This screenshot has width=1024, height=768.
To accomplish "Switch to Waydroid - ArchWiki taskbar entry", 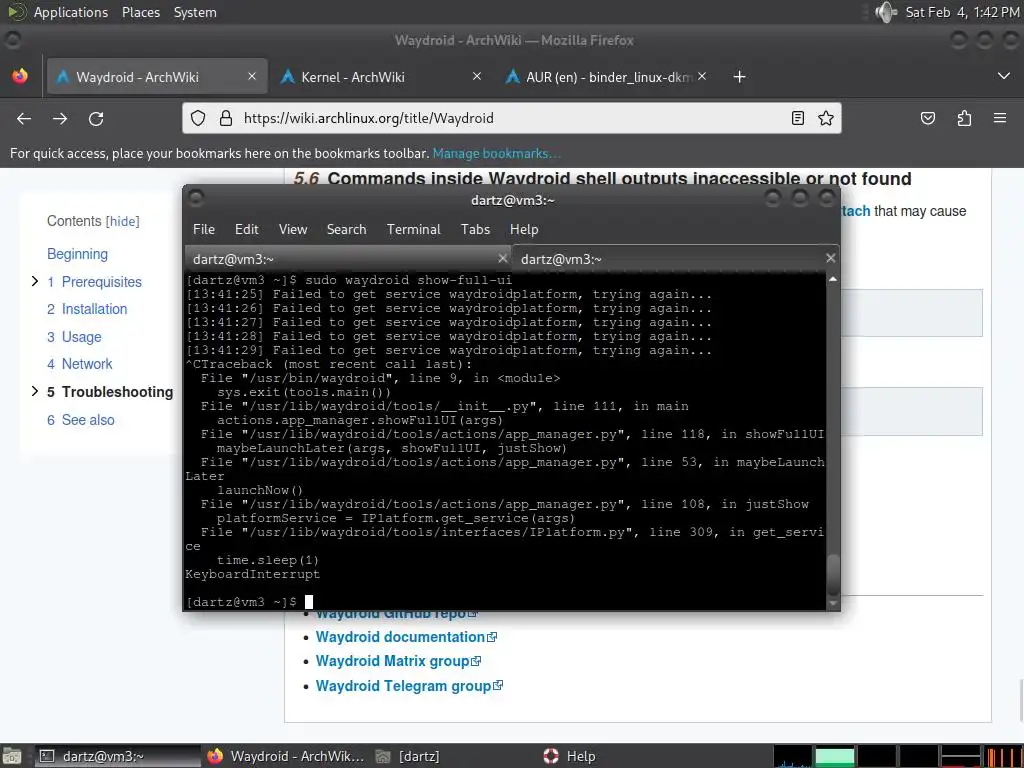I will (x=286, y=756).
